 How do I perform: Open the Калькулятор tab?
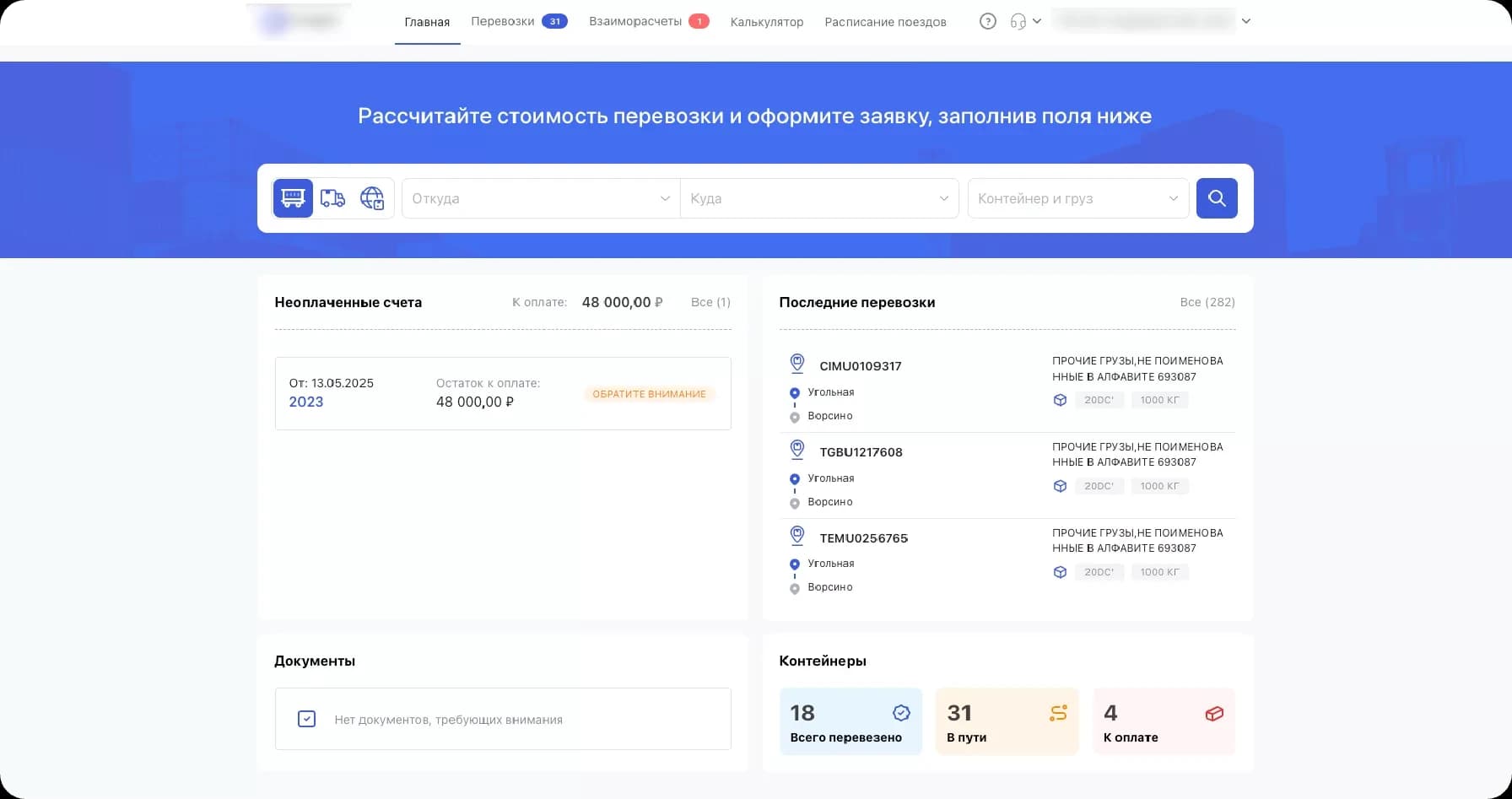pyautogui.click(x=767, y=22)
